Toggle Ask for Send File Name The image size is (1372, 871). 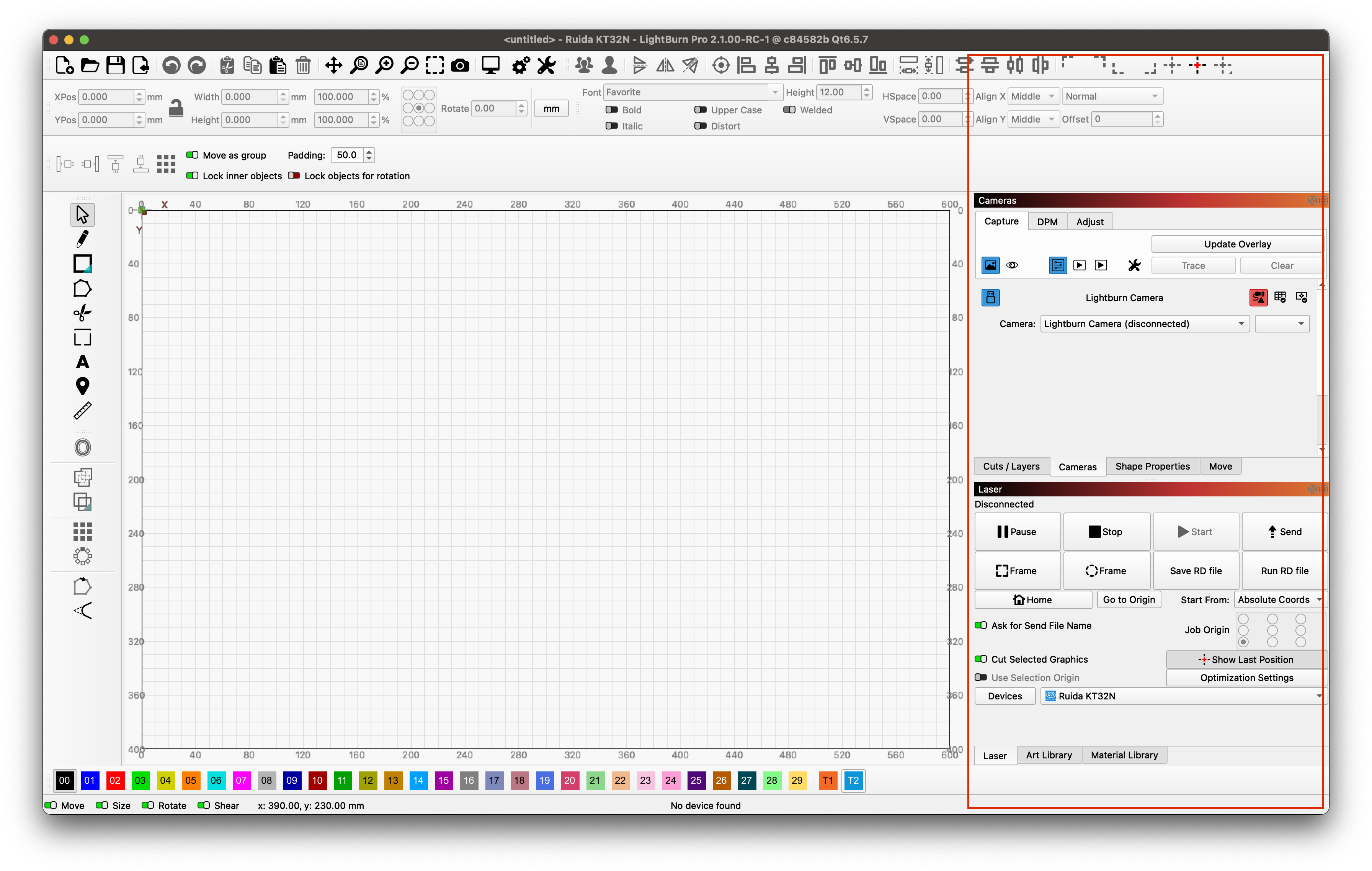980,626
